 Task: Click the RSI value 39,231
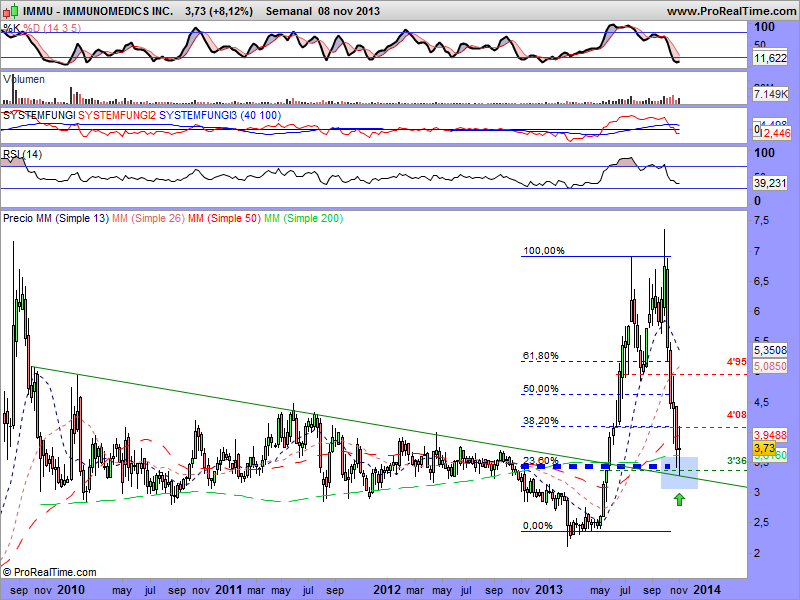coord(770,183)
